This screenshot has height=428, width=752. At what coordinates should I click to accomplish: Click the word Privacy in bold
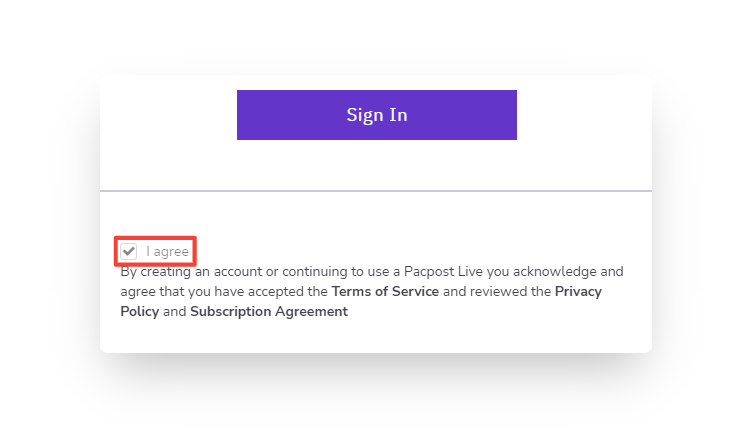578,292
